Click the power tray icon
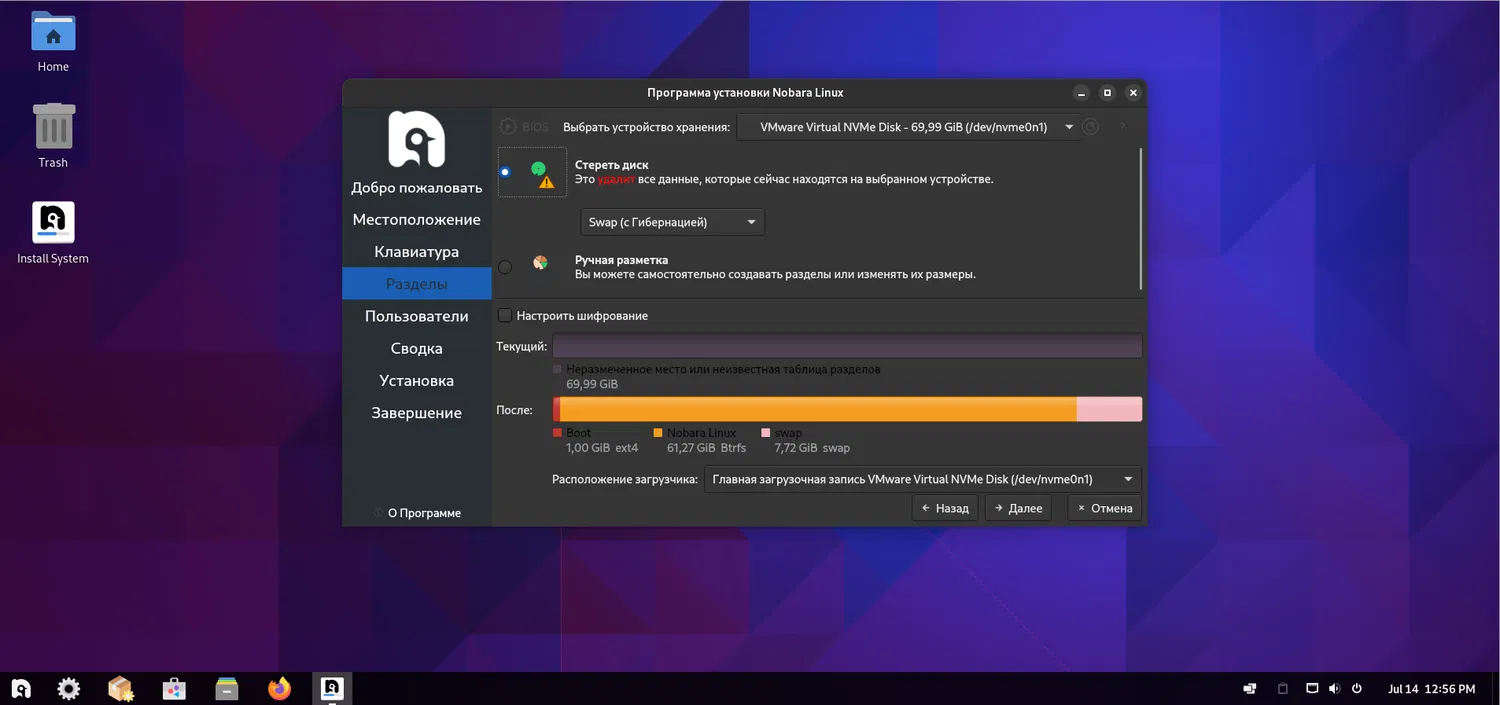 [1357, 689]
